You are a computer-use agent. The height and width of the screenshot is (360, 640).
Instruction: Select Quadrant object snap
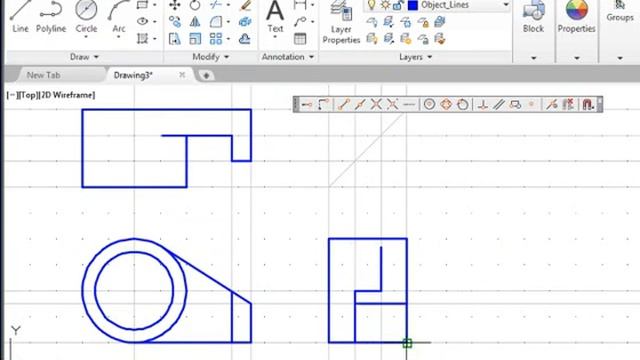point(446,105)
